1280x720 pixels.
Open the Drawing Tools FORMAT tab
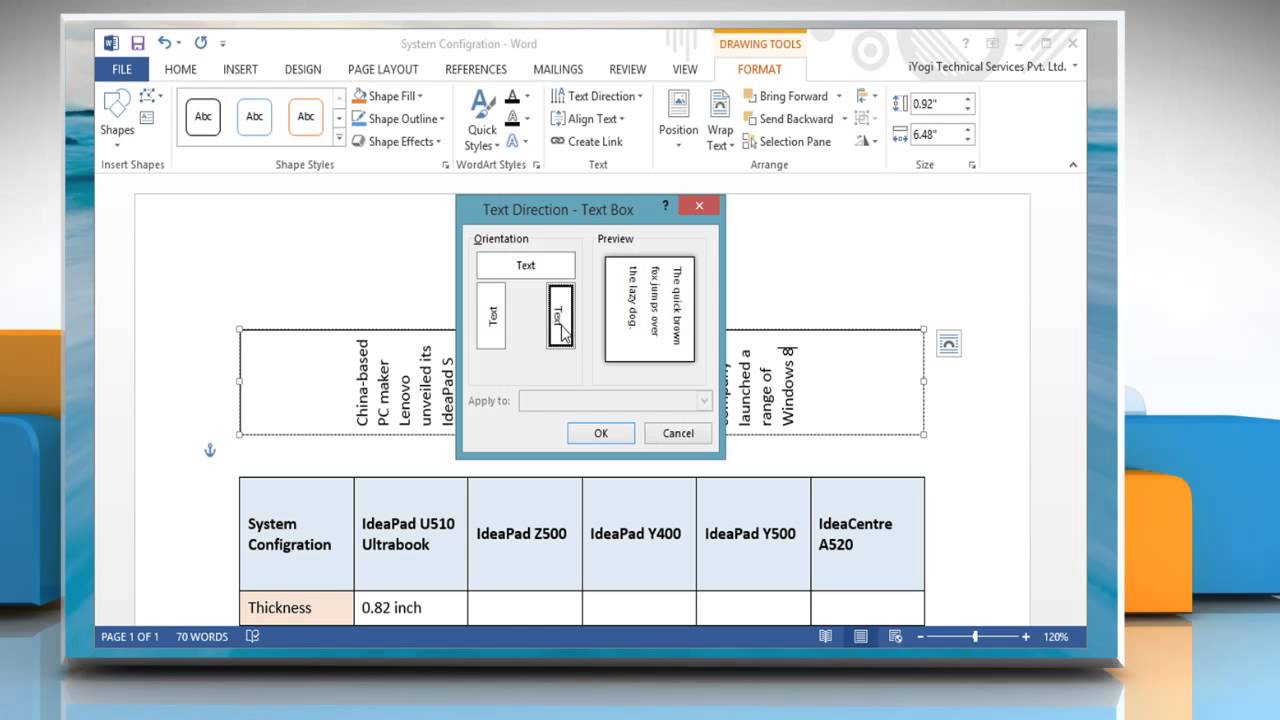point(760,69)
